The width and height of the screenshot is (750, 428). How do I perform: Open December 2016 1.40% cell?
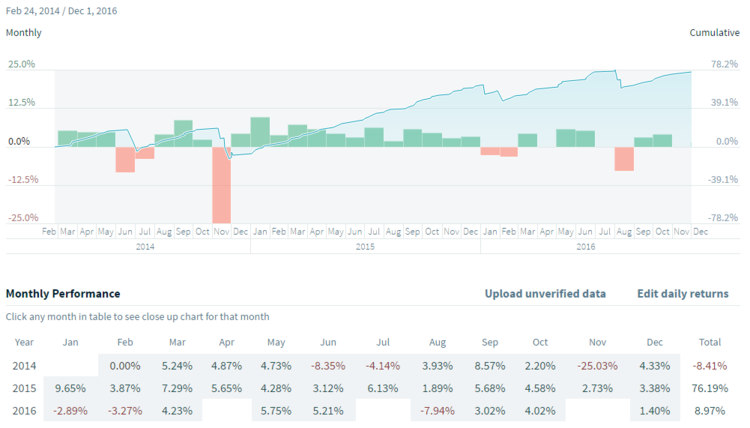pyautogui.click(x=655, y=410)
